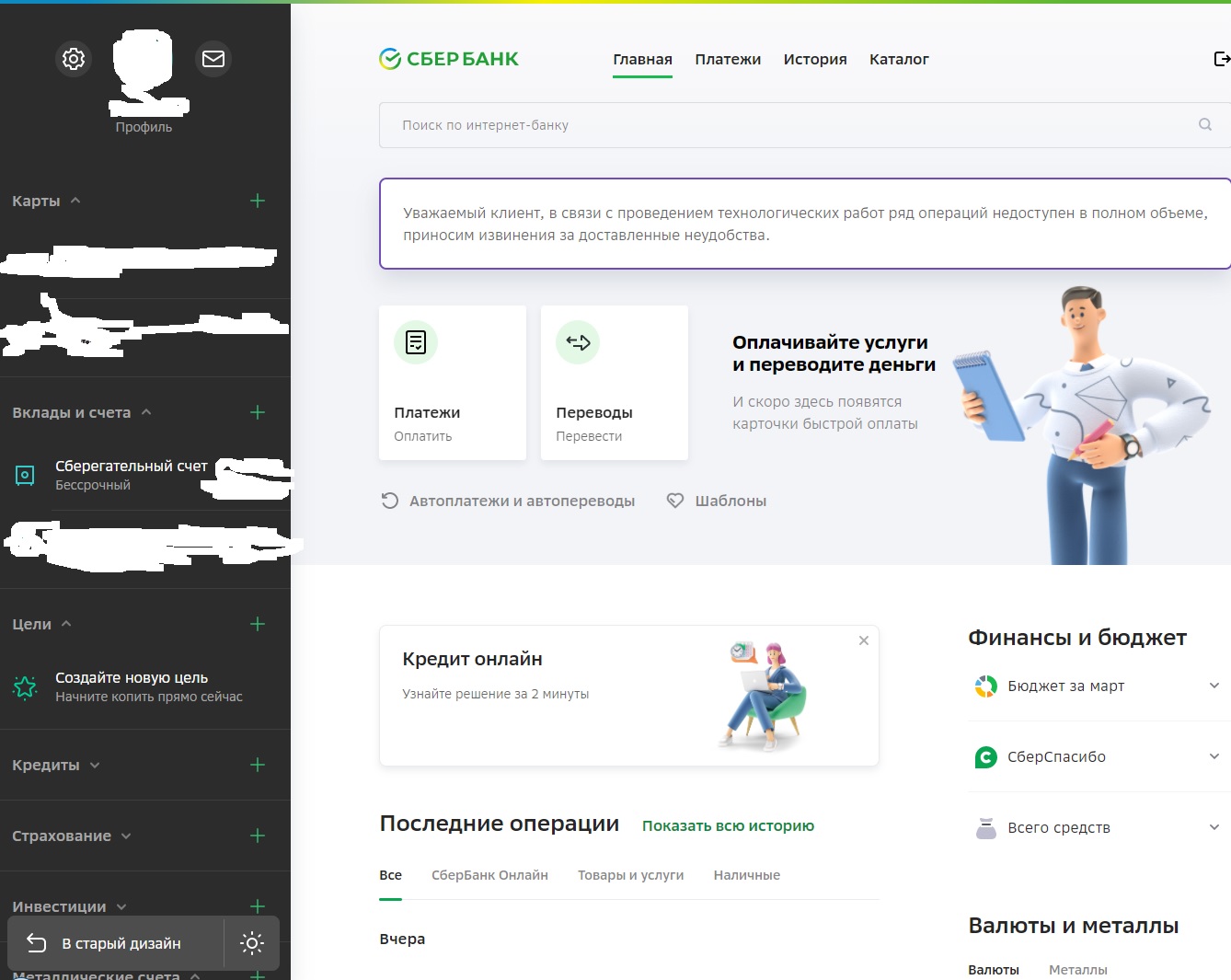This screenshot has height=980, width=1231.
Task: Expand the Инвестиции section
Action: 121,907
